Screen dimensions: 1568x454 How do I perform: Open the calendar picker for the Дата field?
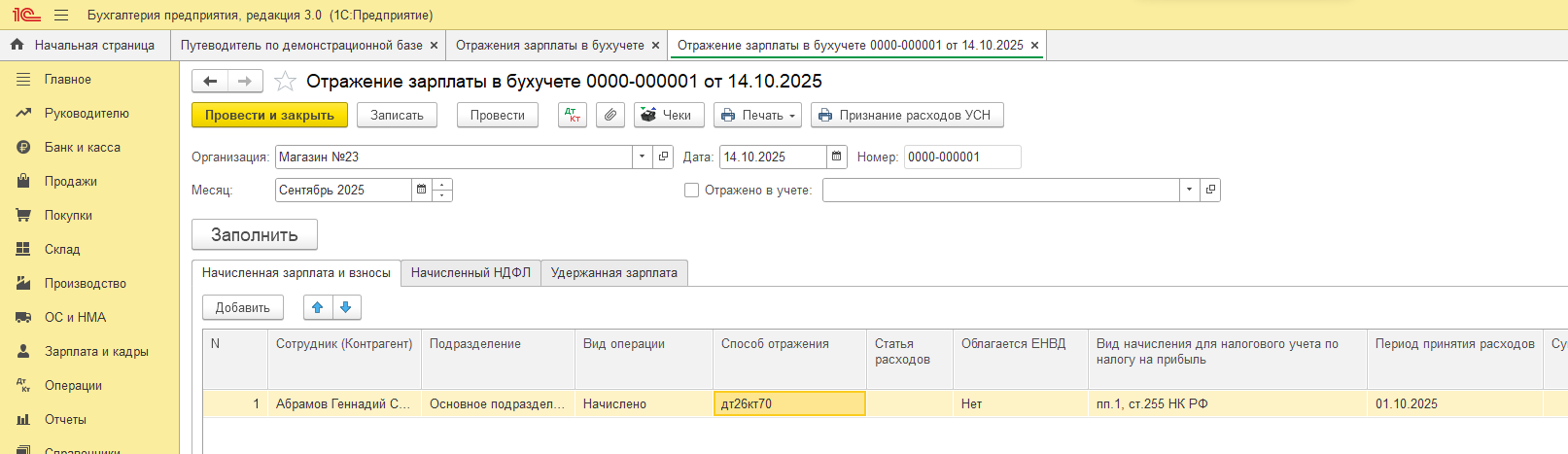[x=837, y=157]
